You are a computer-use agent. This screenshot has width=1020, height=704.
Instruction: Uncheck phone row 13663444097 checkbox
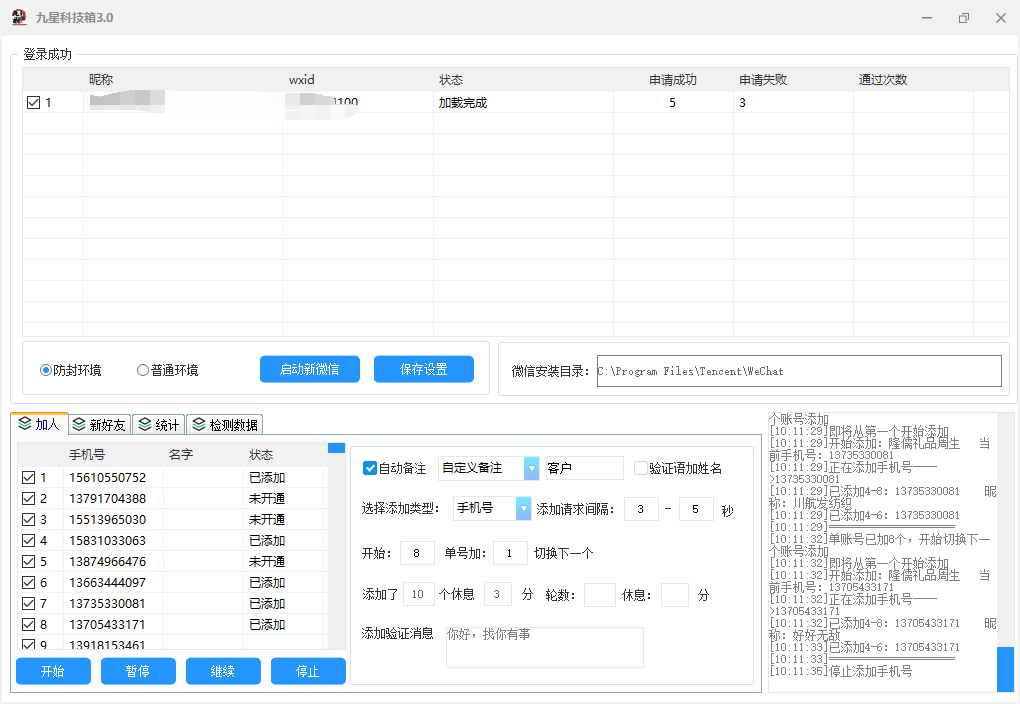(x=28, y=582)
